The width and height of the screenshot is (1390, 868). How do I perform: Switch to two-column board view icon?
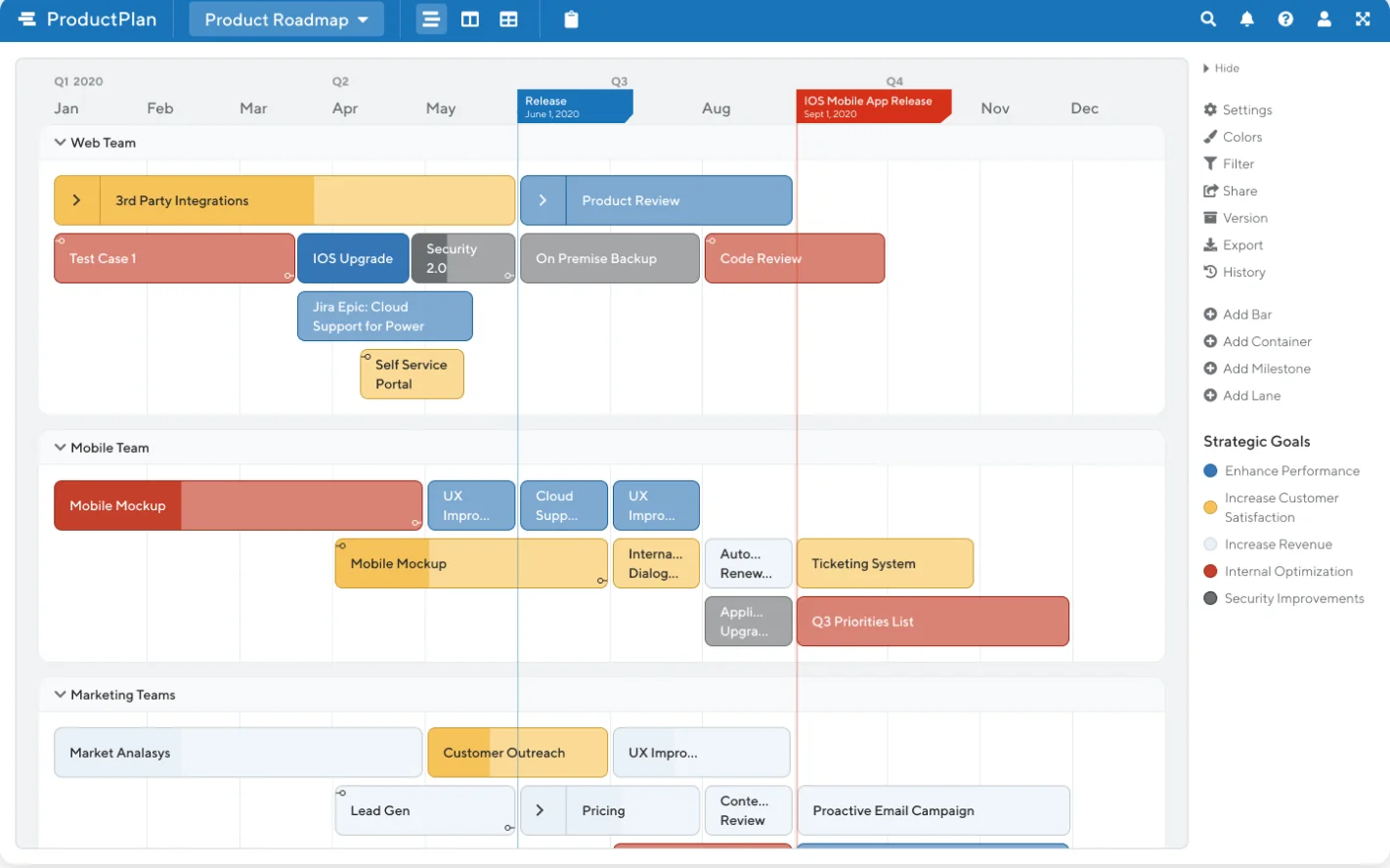tap(470, 20)
